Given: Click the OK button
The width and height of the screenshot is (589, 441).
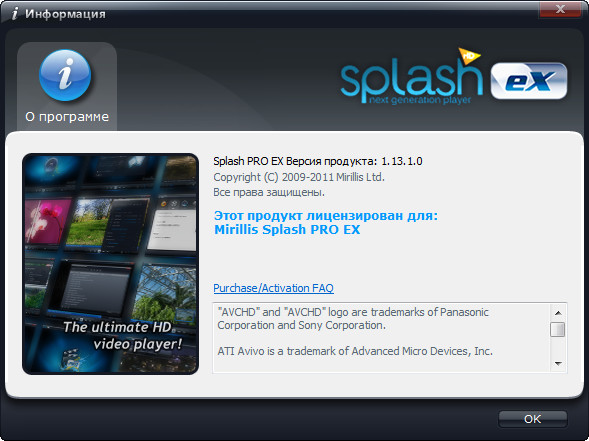Looking at the screenshot, I should pyautogui.click(x=532, y=419).
